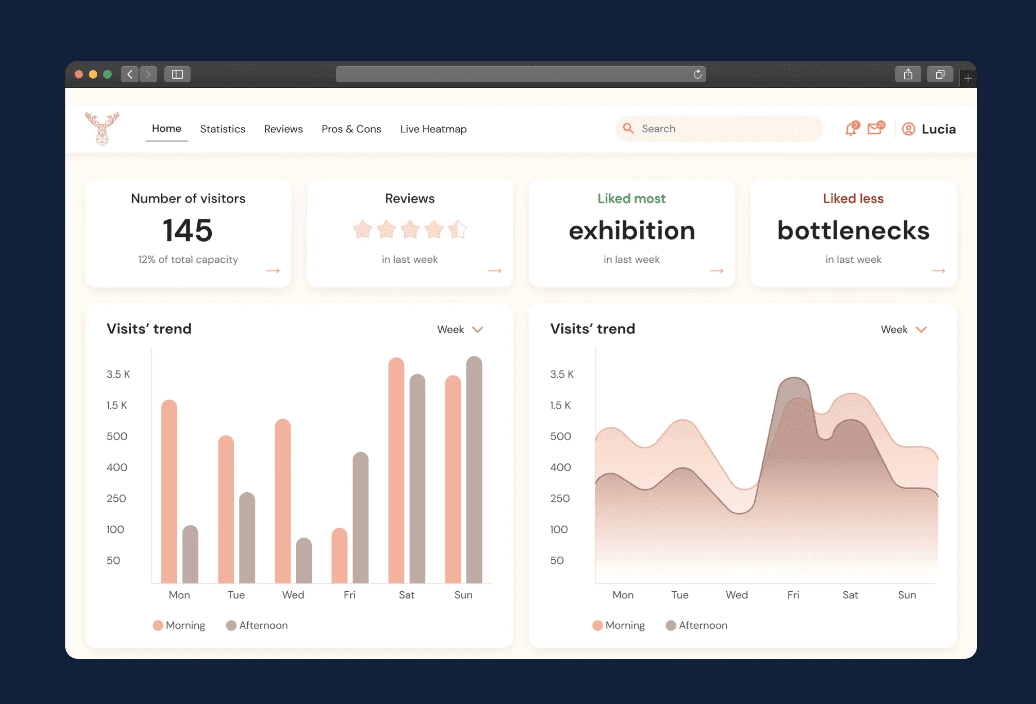Click the Saturday morning bar
1036x704 pixels.
(396, 470)
